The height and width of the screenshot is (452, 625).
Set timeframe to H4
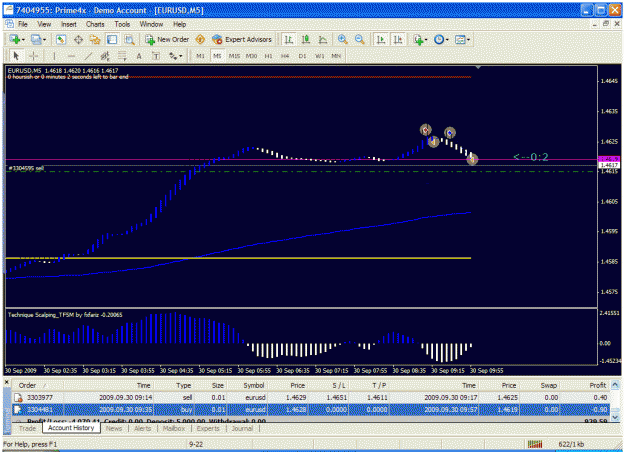click(285, 56)
